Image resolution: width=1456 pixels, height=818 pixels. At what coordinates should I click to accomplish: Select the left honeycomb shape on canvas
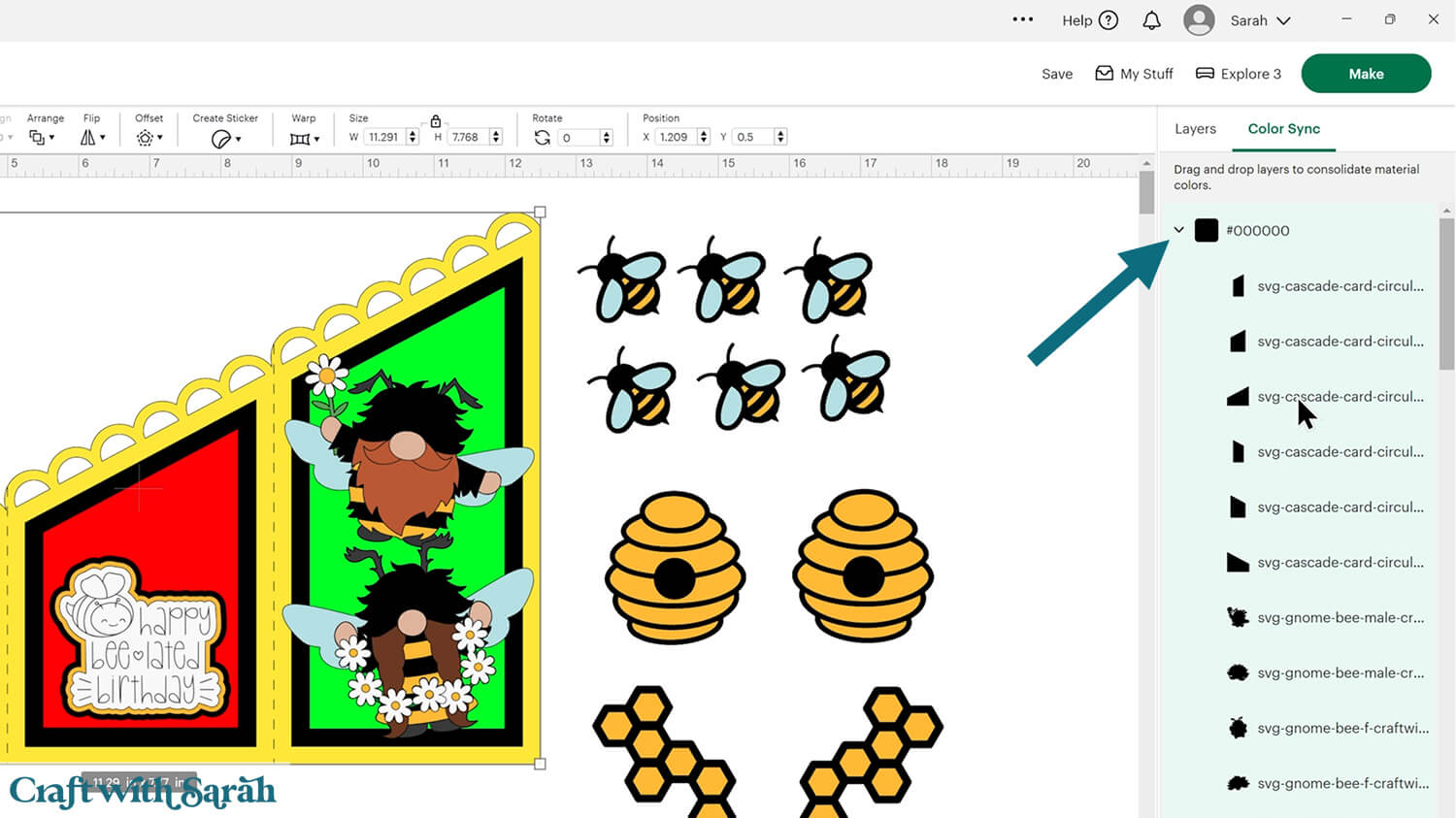(665, 751)
